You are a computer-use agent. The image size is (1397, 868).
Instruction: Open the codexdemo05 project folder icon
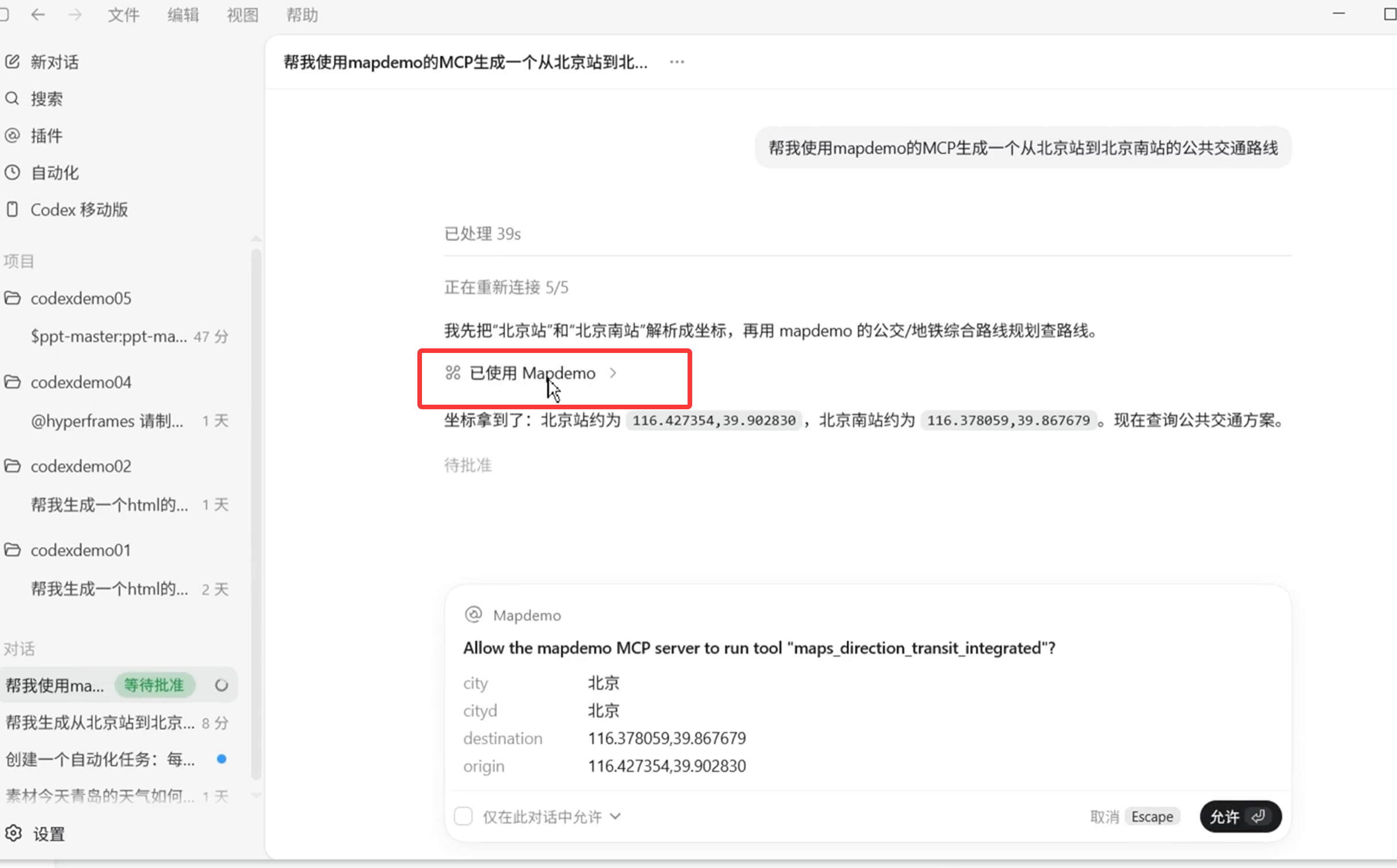(13, 298)
